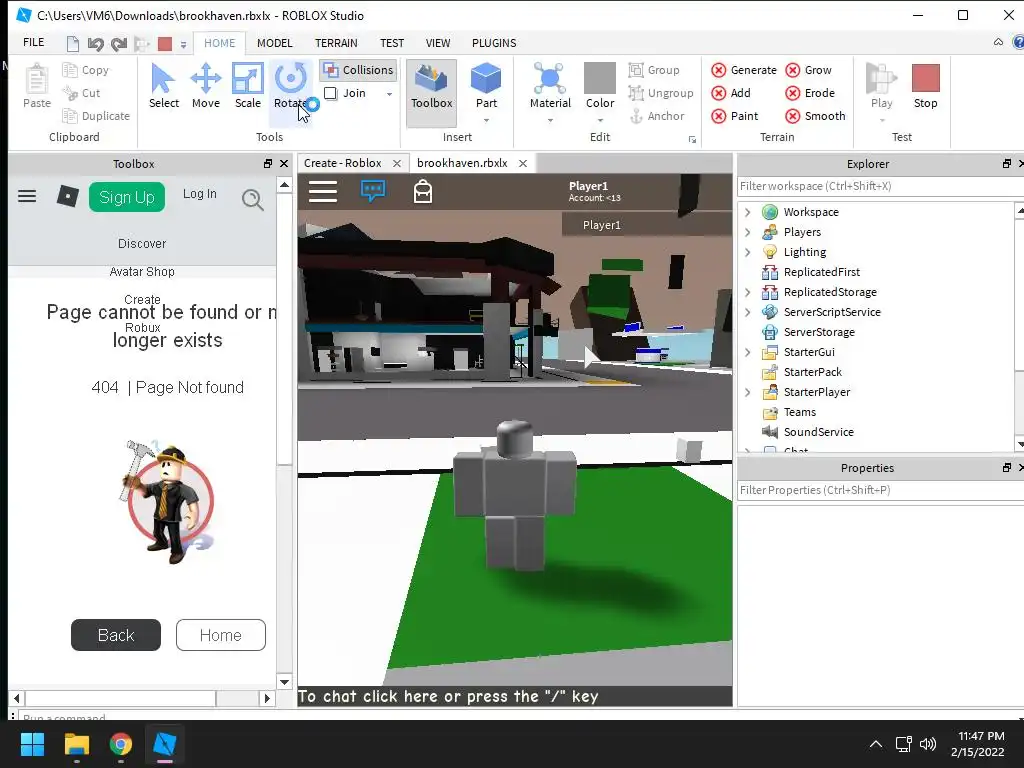Image resolution: width=1024 pixels, height=768 pixels.
Task: Click the Copy command
Action: [x=86, y=70]
